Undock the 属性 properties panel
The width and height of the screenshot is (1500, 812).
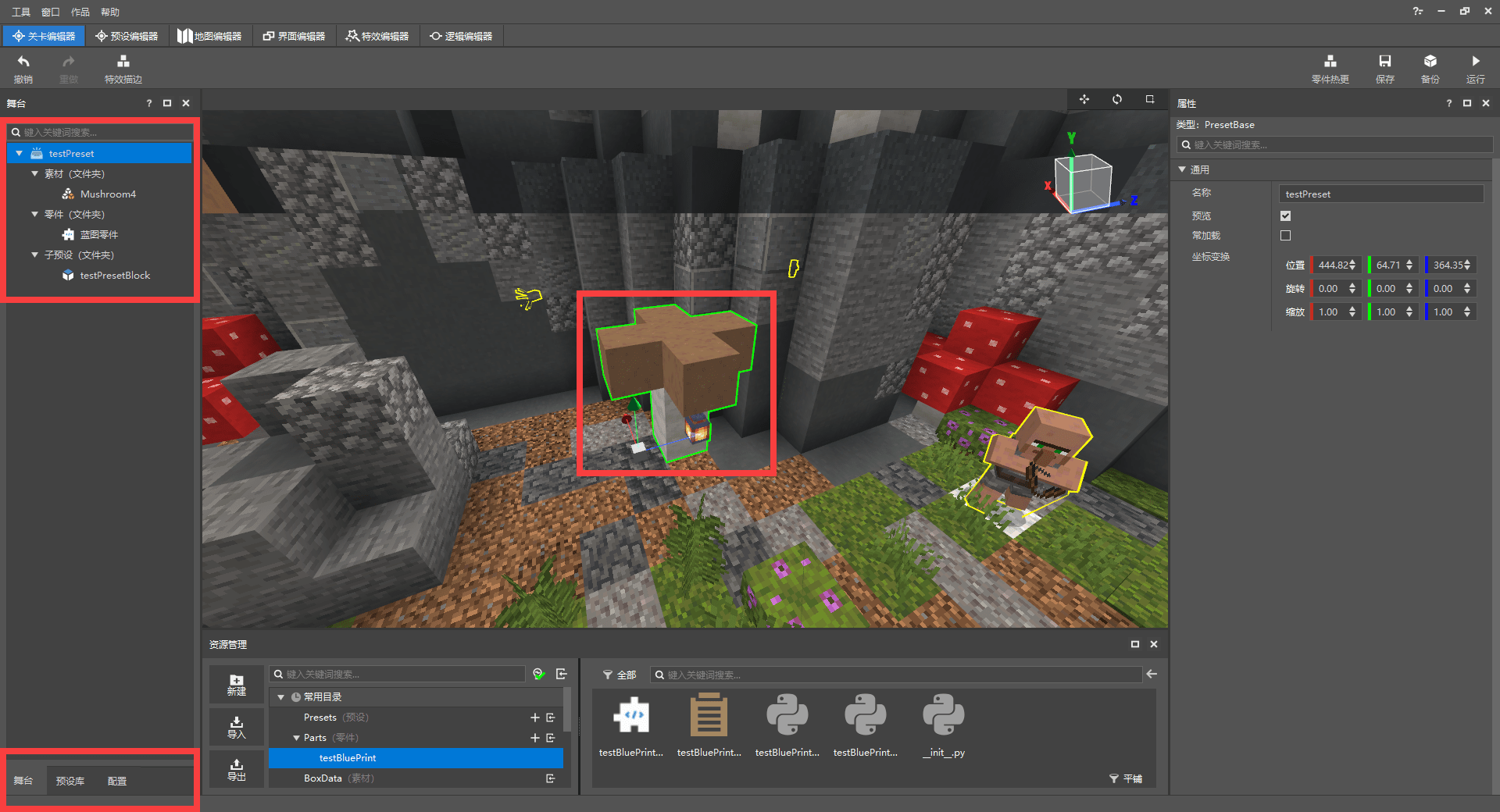tap(1467, 103)
